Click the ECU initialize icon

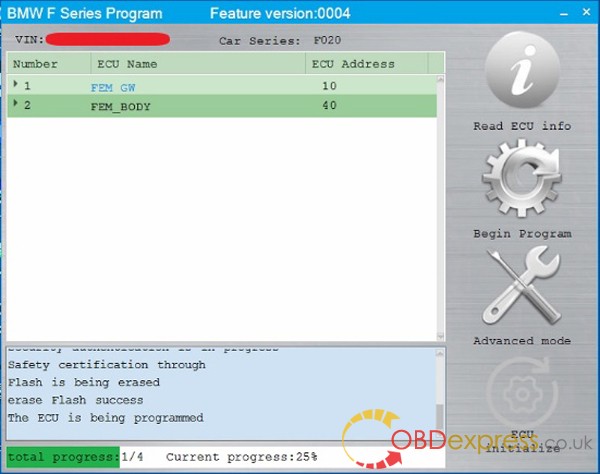(x=522, y=393)
